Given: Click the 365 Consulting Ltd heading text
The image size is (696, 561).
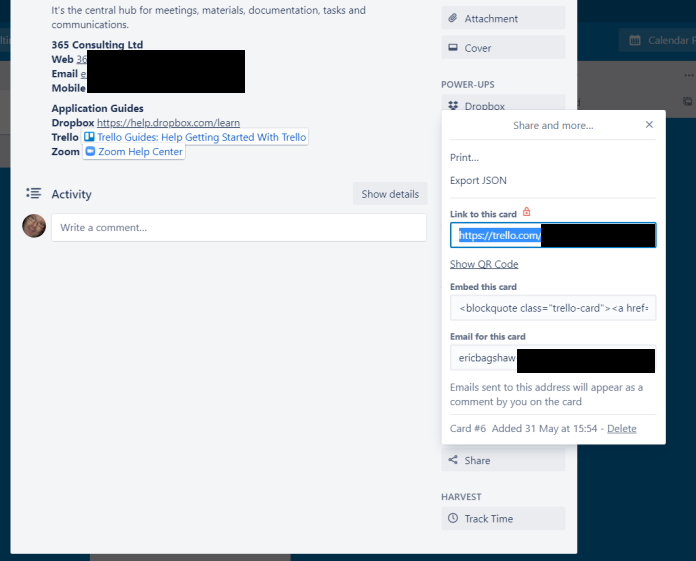Looking at the screenshot, I should [x=97, y=45].
